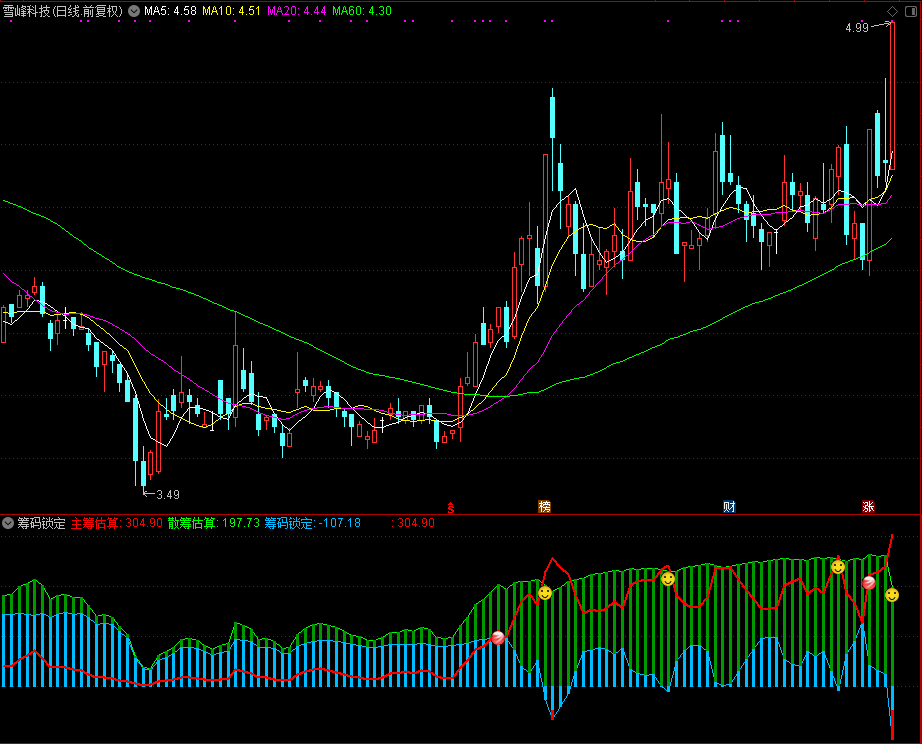Click the 涨 limit-up marker
The width and height of the screenshot is (922, 744).
[x=868, y=506]
